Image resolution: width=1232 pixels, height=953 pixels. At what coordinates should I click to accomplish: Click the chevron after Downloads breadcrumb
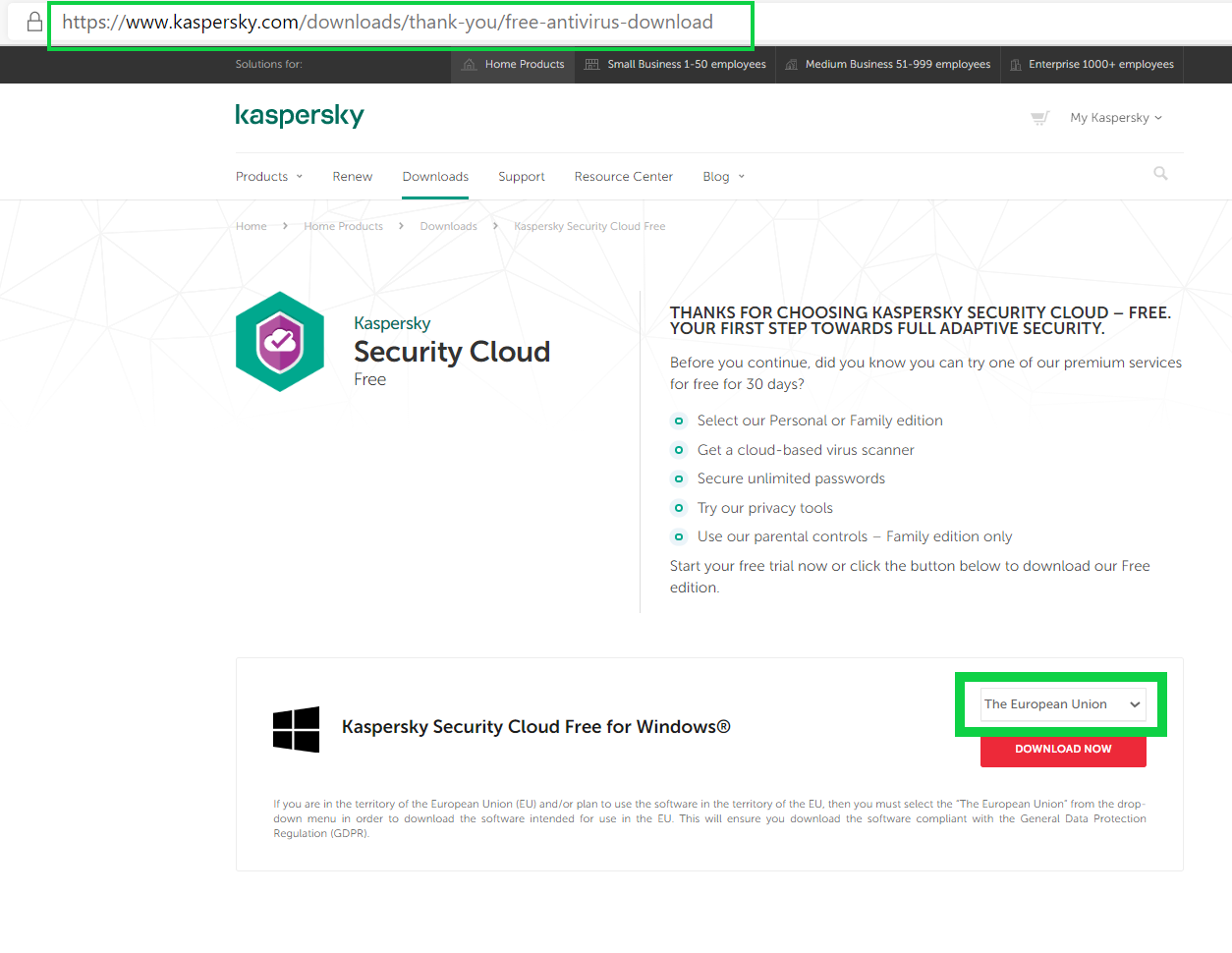[495, 226]
